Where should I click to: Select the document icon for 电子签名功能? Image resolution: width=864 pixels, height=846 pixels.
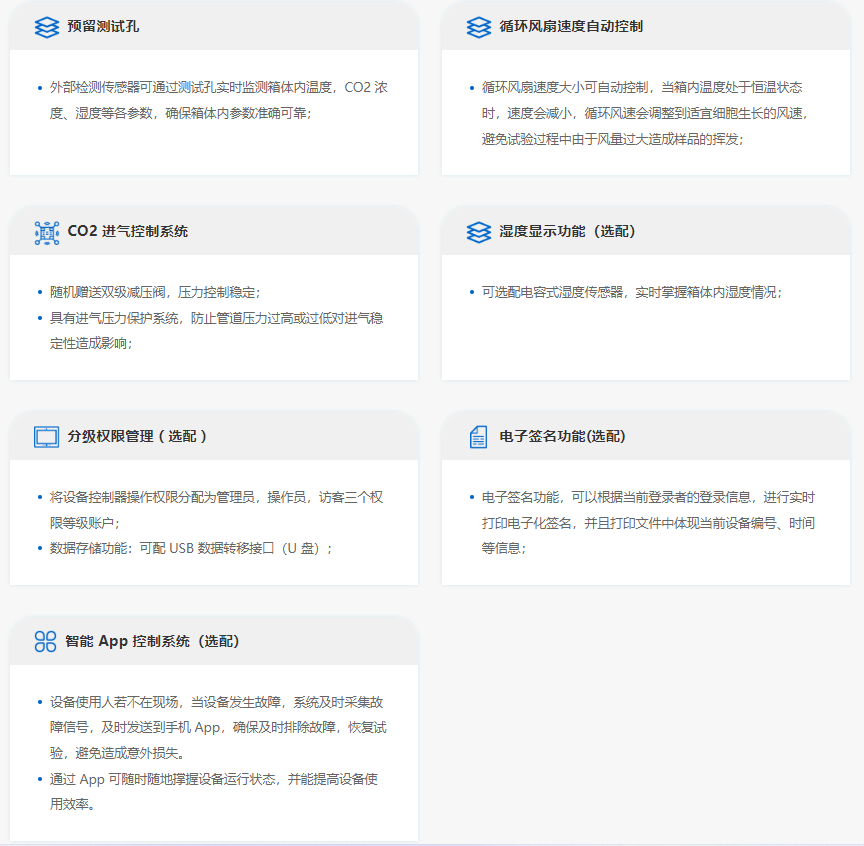[x=478, y=437]
